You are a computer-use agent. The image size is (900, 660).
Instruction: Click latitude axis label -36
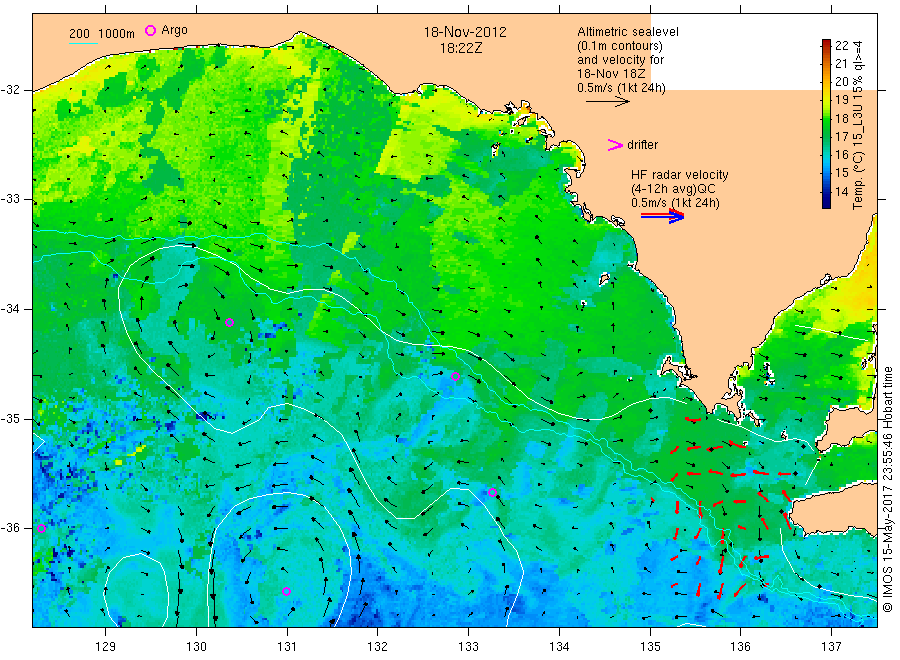pos(10,527)
